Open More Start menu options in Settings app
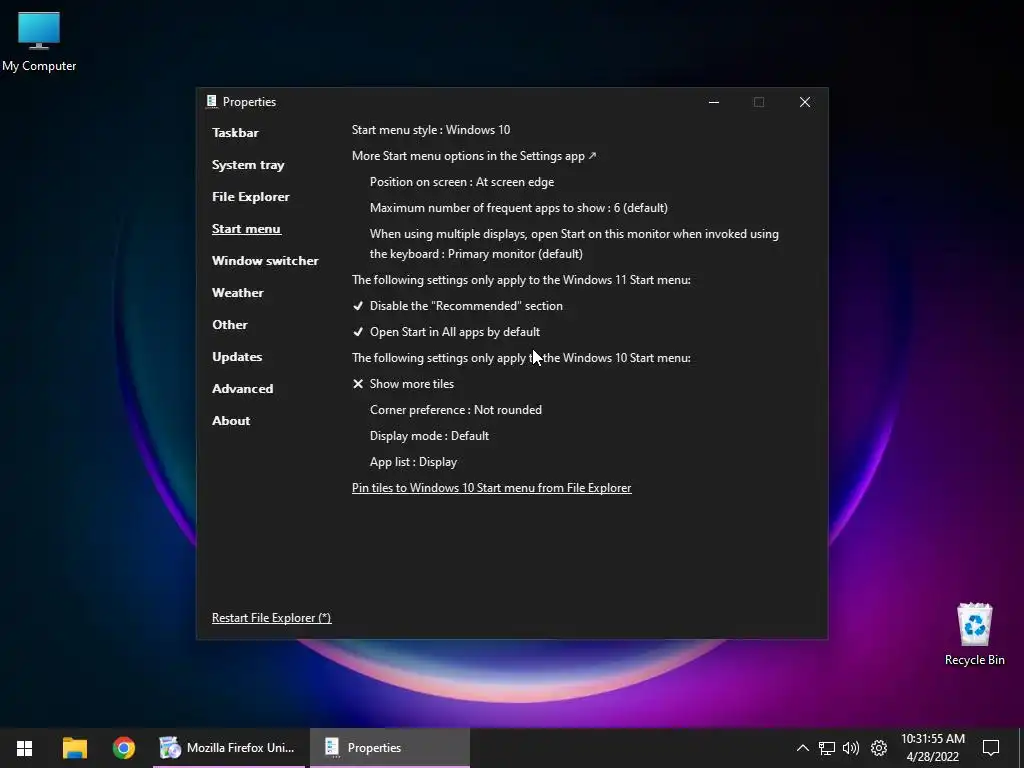Viewport: 1024px width, 768px height. click(x=474, y=156)
